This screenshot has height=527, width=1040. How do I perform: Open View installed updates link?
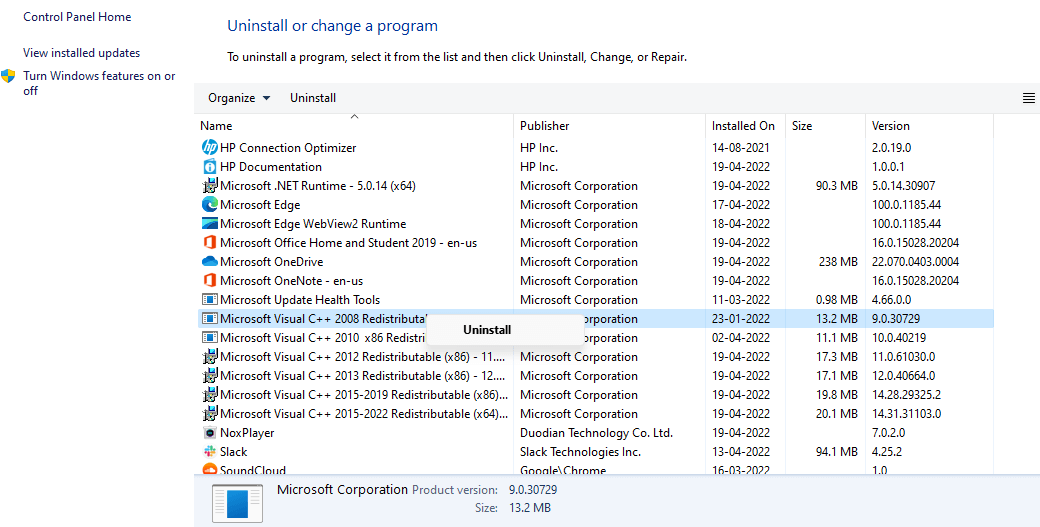pos(81,53)
